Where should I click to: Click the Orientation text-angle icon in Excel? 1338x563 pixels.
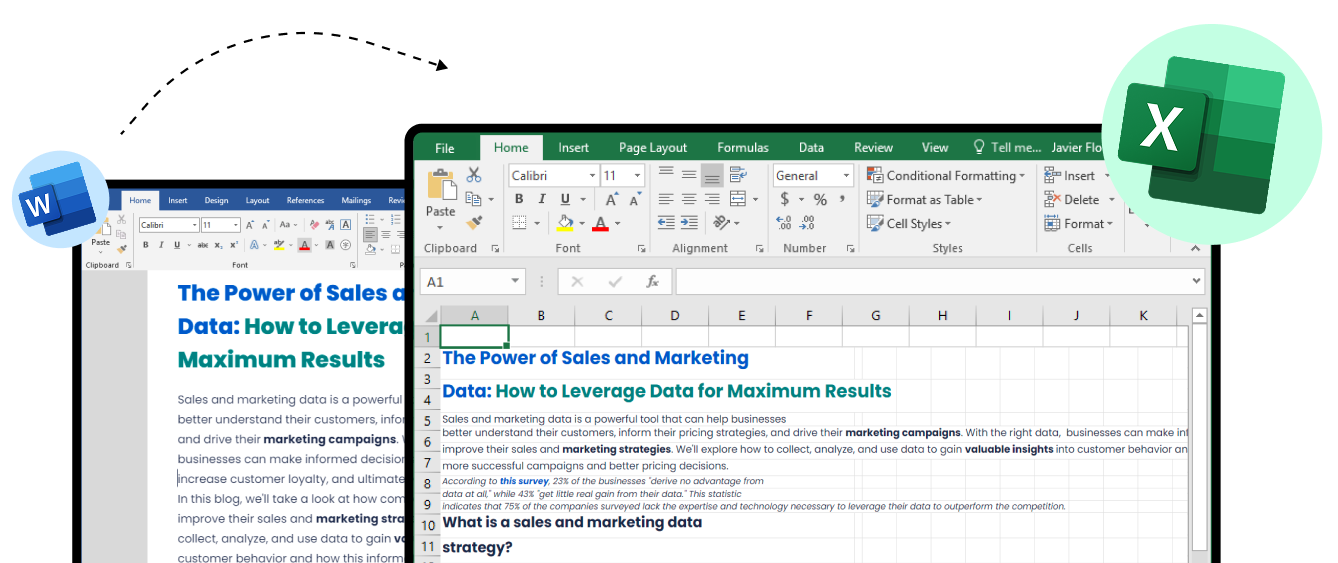pos(722,223)
